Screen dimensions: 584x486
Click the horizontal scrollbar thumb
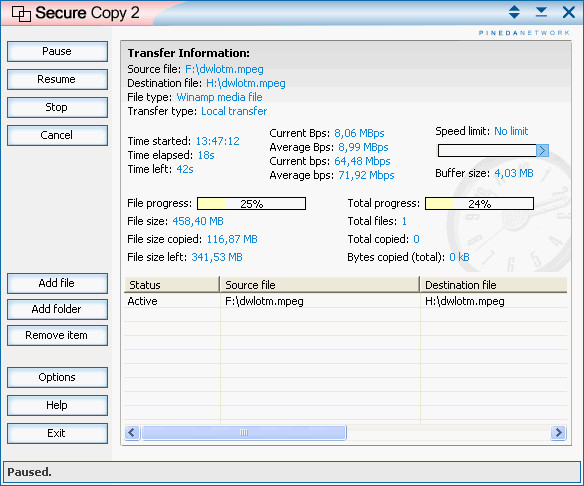tap(244, 432)
